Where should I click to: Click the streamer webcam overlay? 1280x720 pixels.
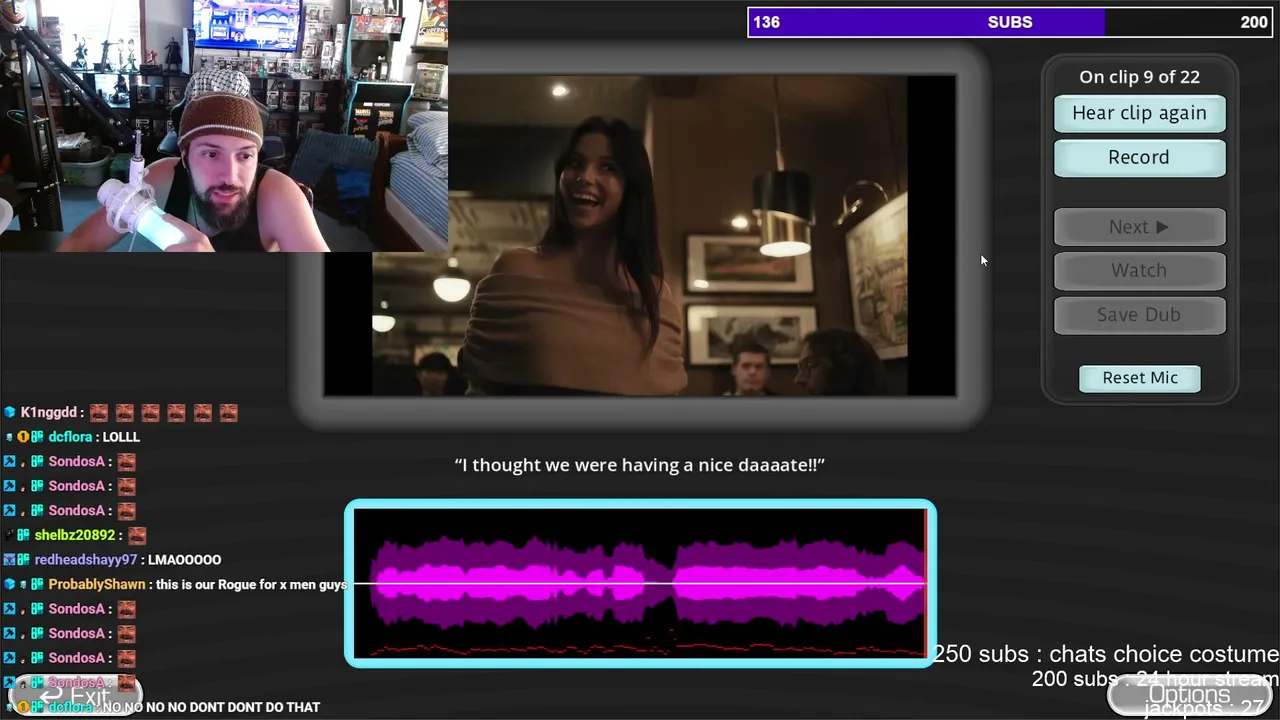[x=224, y=126]
